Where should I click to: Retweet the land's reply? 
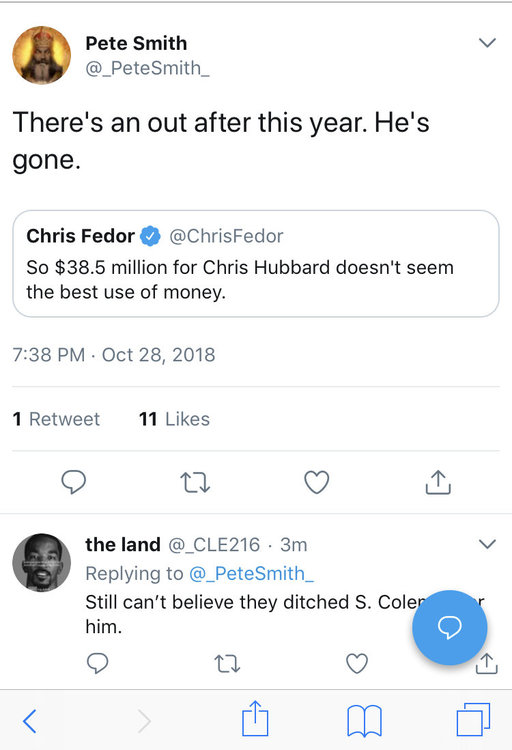227,664
